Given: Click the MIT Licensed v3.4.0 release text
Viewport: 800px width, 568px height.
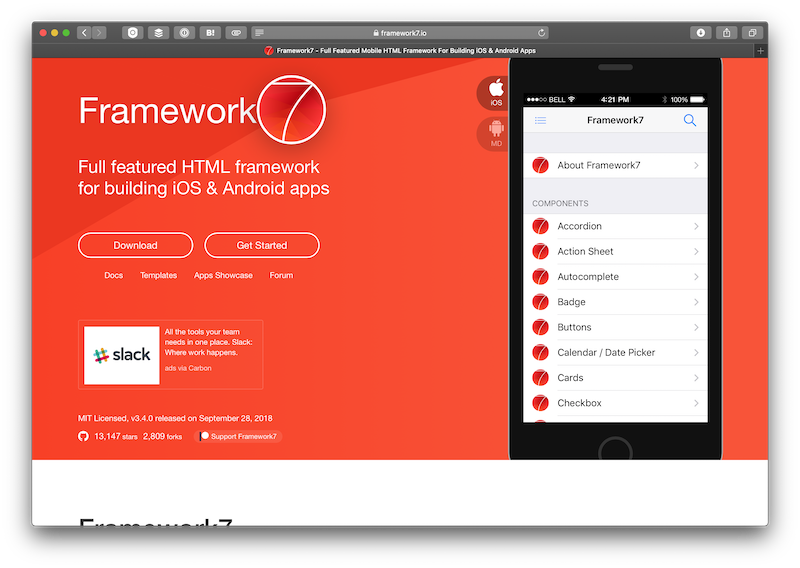Looking at the screenshot, I should click(175, 418).
